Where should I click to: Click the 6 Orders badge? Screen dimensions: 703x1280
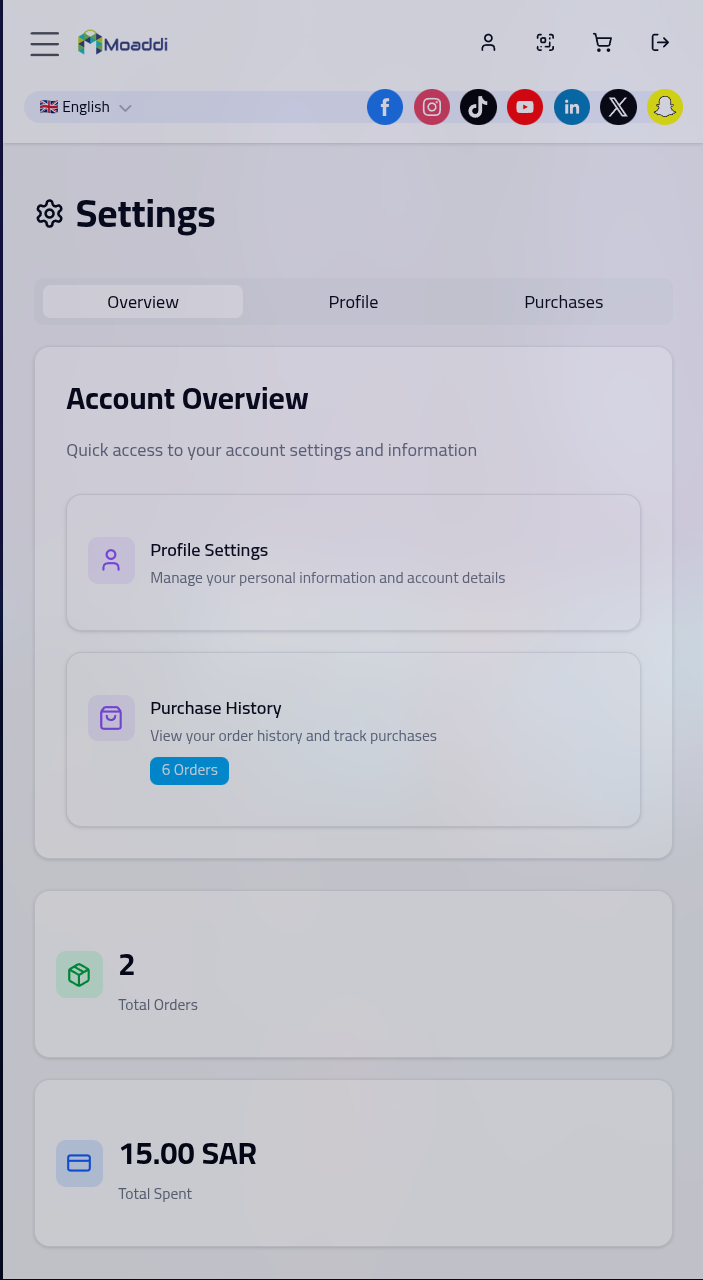(189, 771)
